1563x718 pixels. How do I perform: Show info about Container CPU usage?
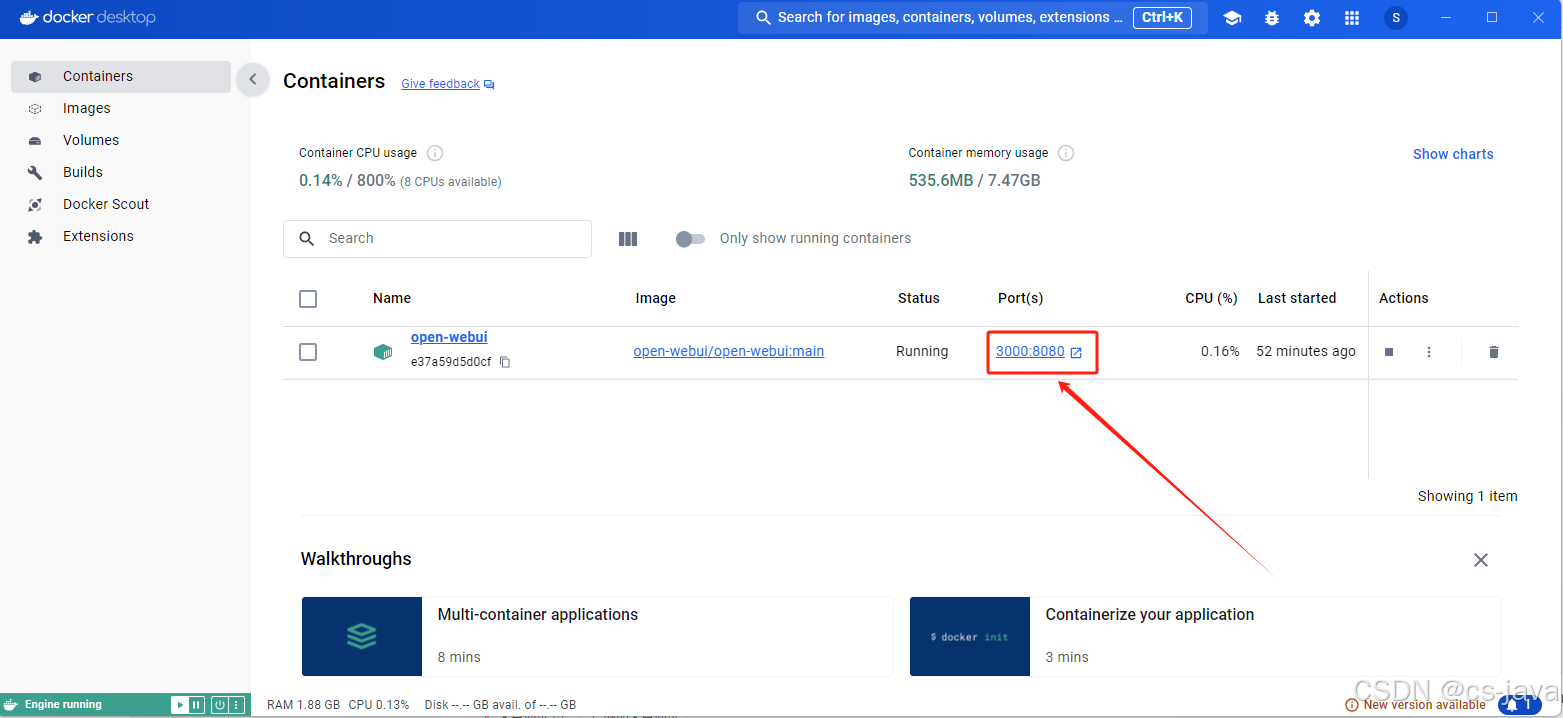(435, 153)
